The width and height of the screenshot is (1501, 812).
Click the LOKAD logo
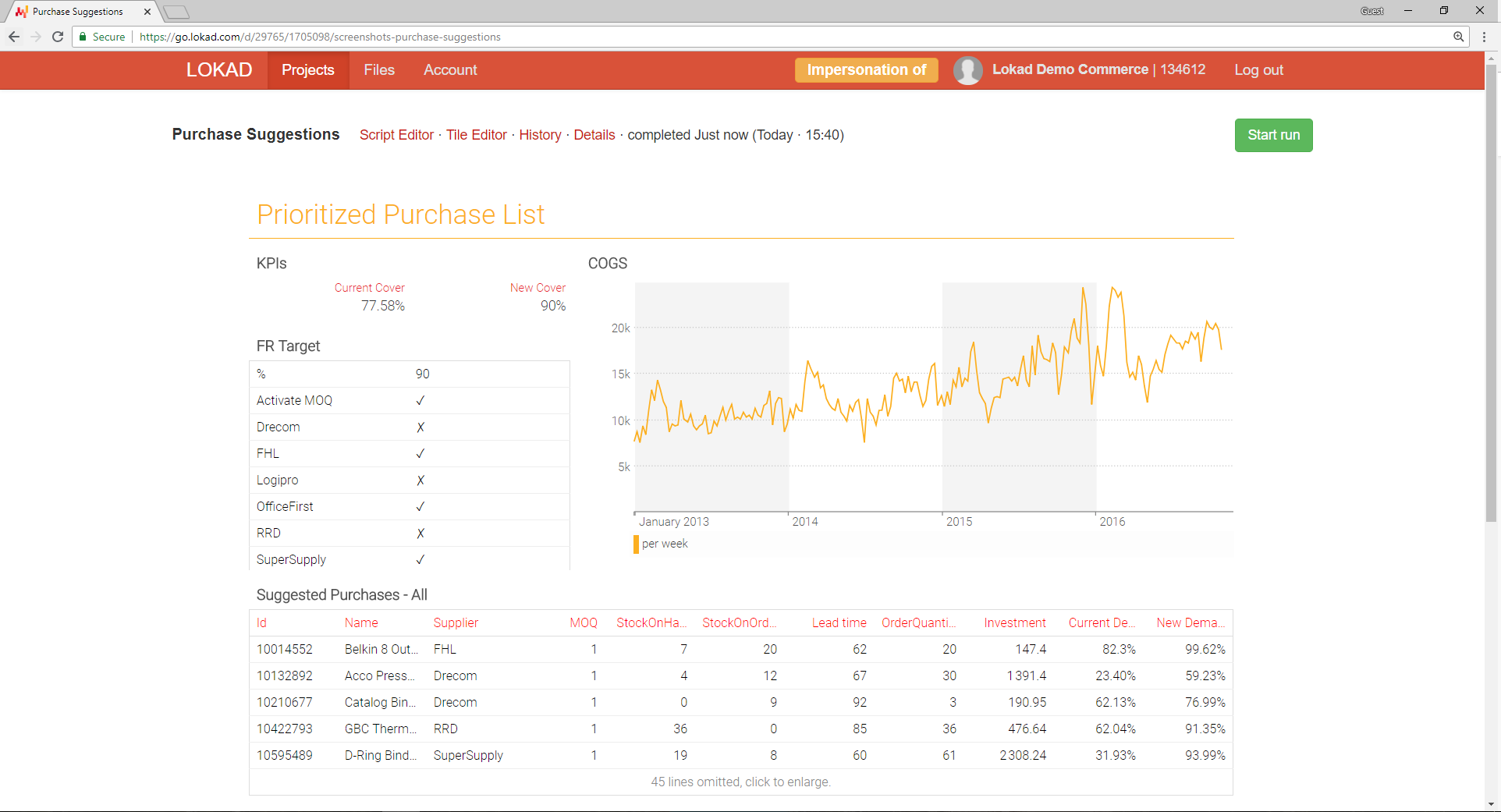point(219,70)
